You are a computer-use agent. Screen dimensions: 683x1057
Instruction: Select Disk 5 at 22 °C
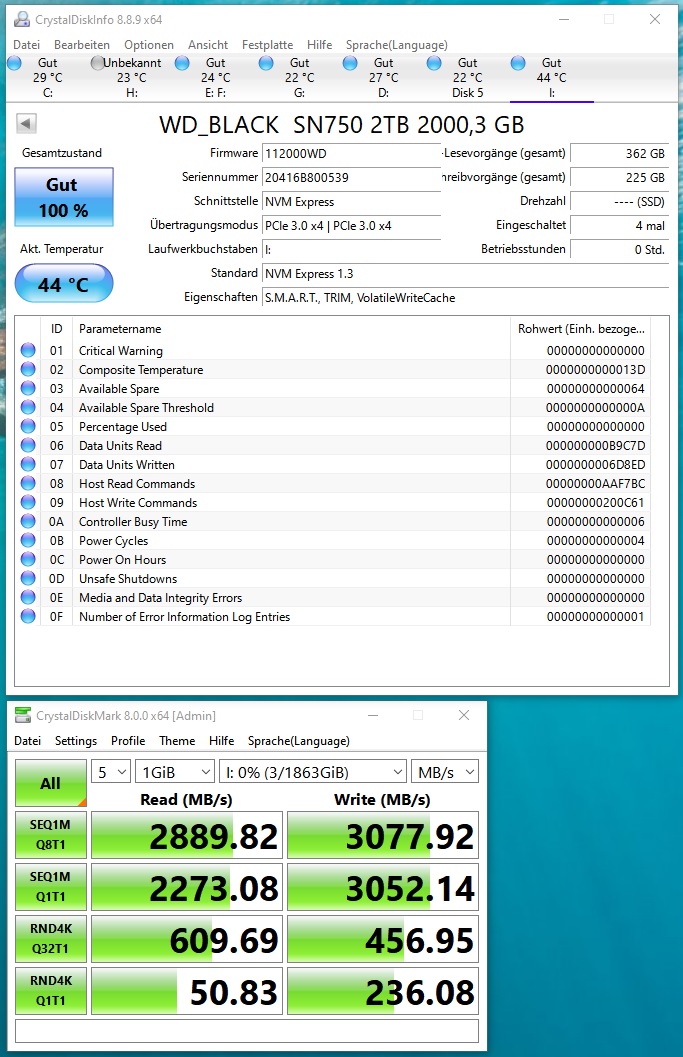coord(467,78)
